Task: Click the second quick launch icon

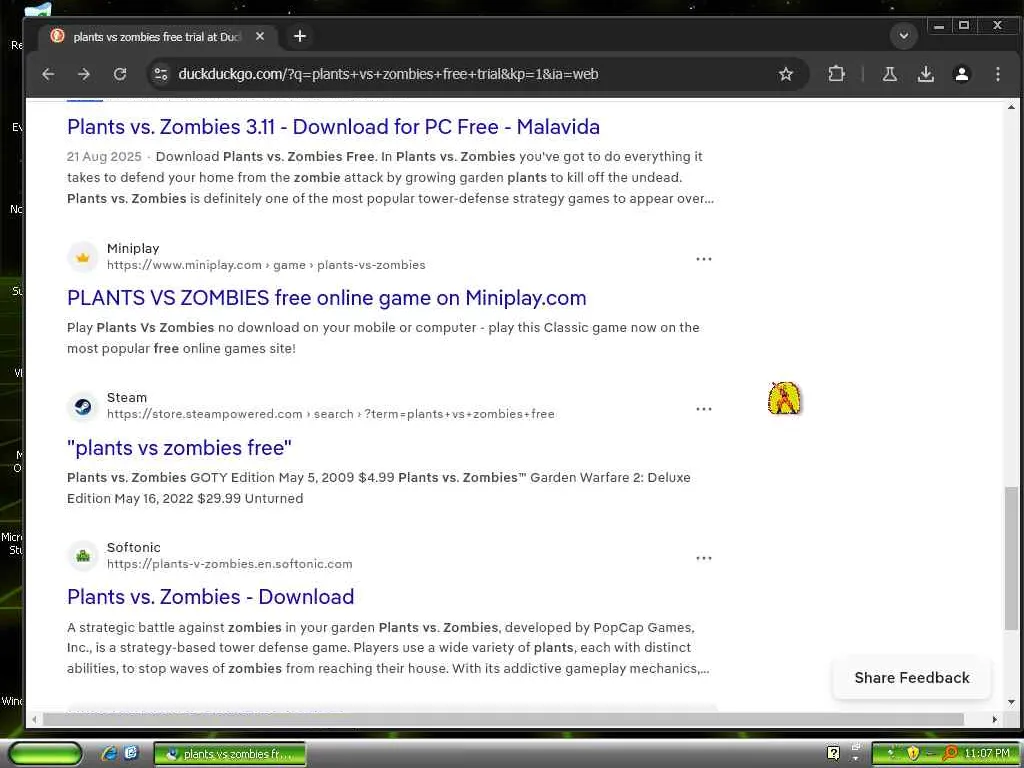Action: (131, 753)
